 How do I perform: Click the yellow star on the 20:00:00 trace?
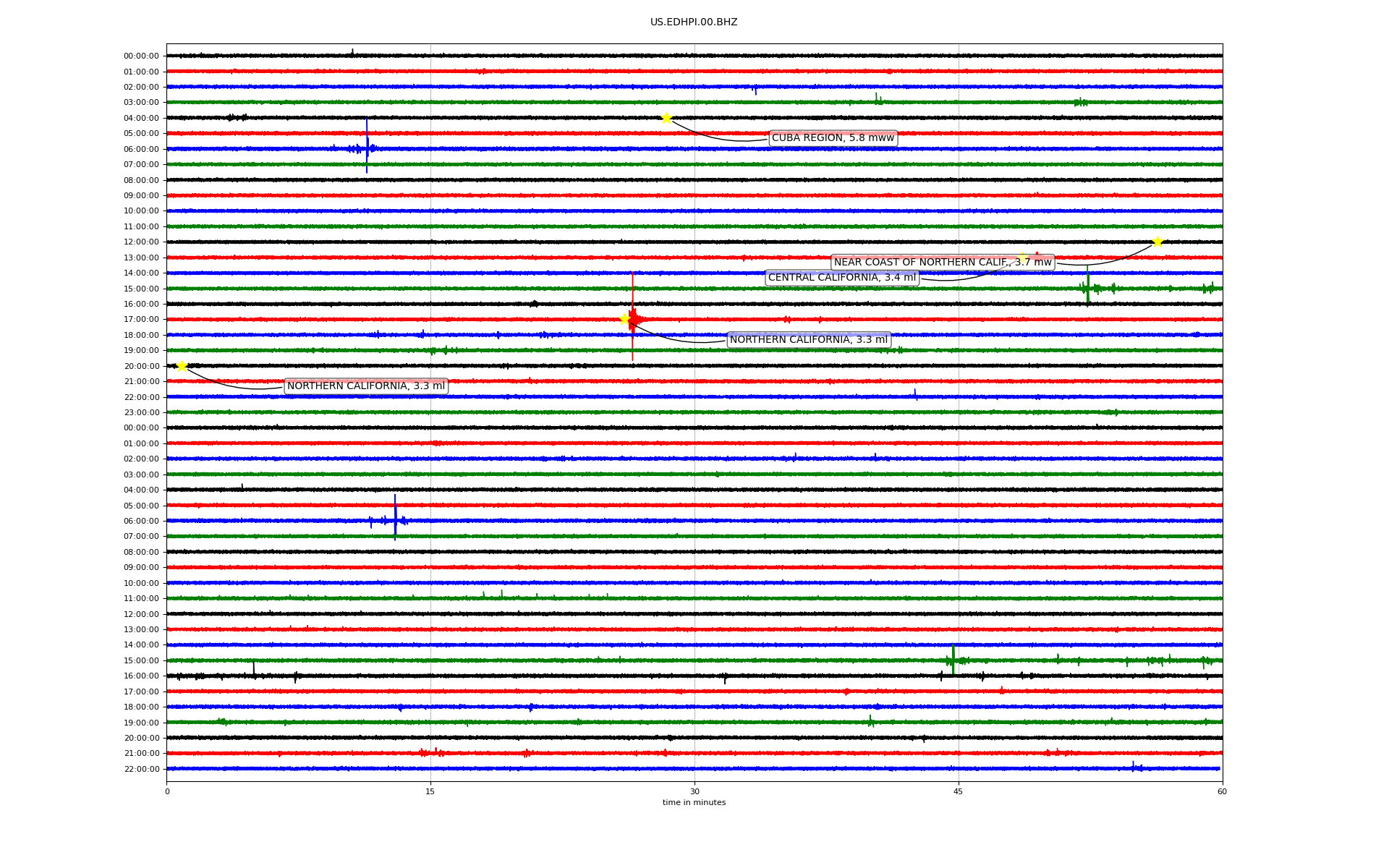[x=182, y=366]
